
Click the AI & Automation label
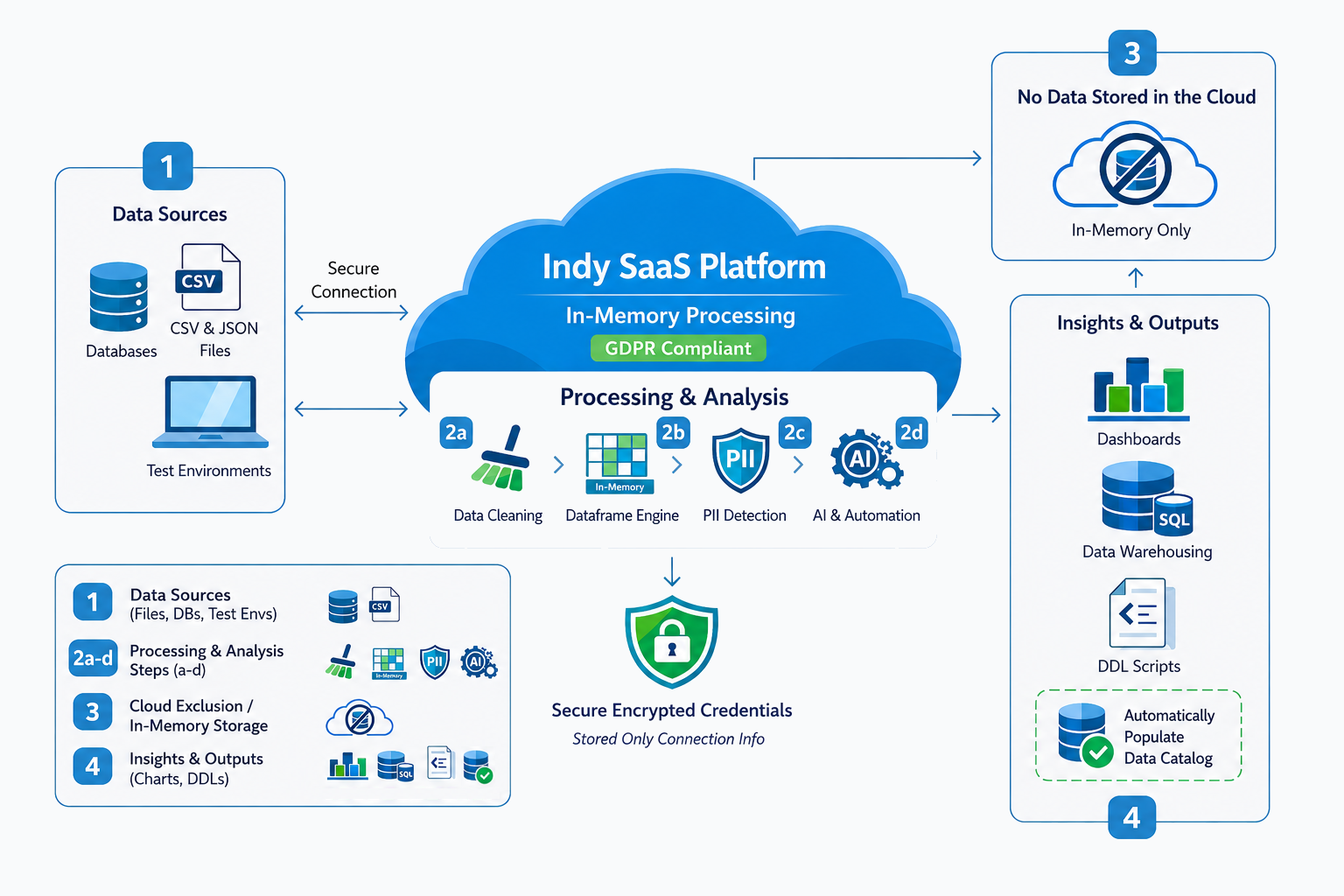pos(866,515)
